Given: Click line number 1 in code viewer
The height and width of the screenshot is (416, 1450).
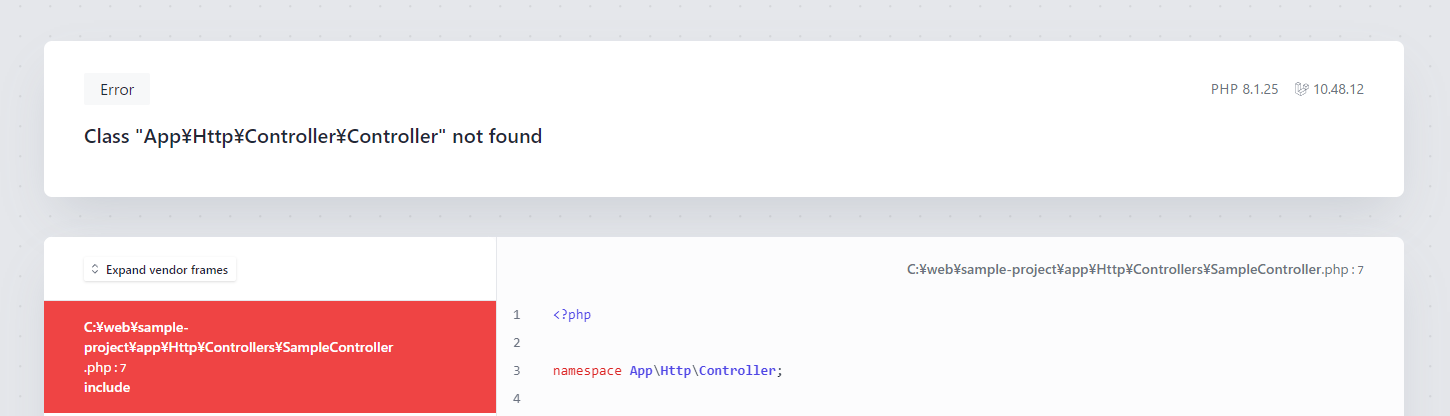Looking at the screenshot, I should 517,315.
